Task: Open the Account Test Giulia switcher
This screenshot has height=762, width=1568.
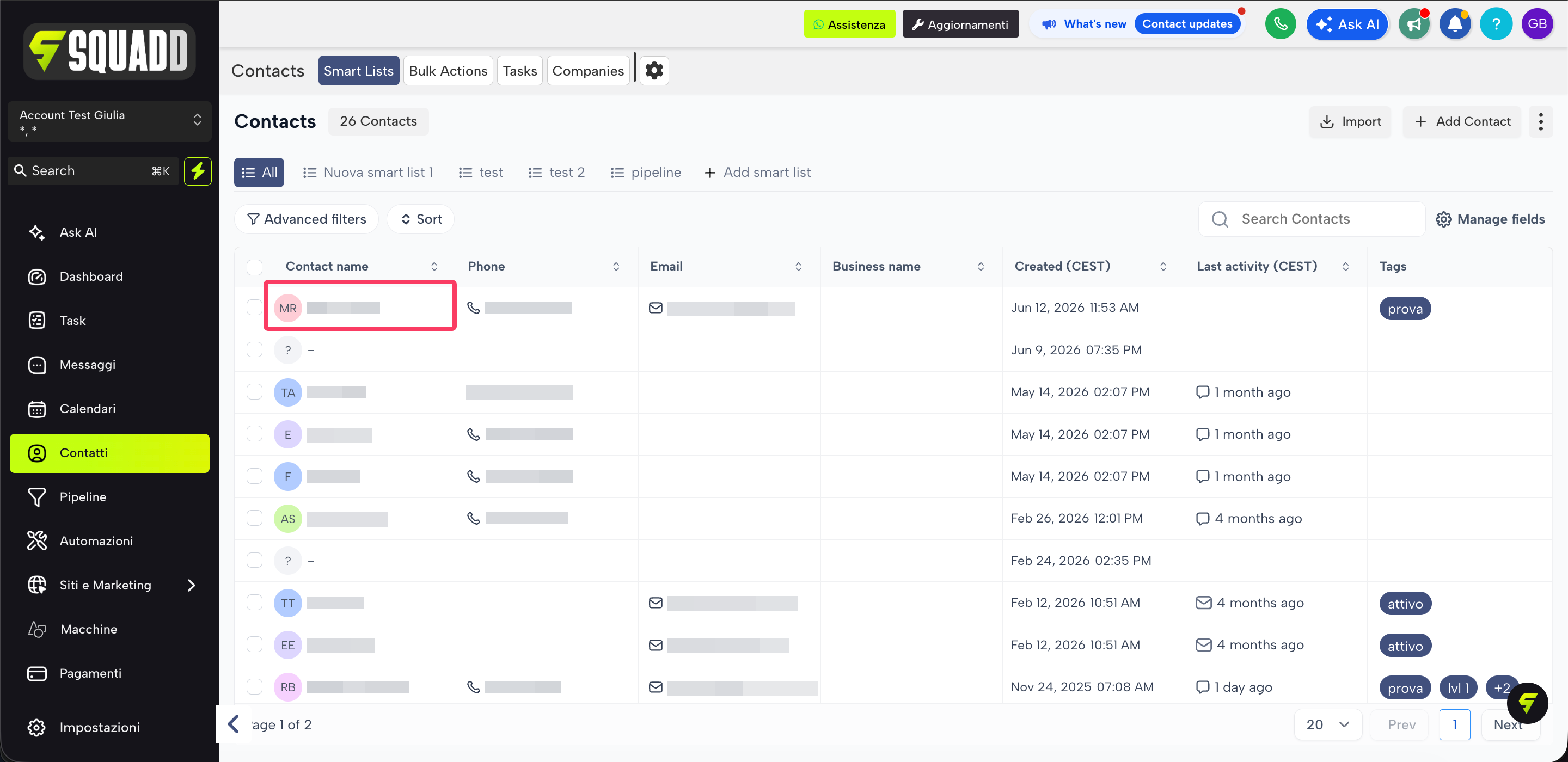Action: coord(109,122)
